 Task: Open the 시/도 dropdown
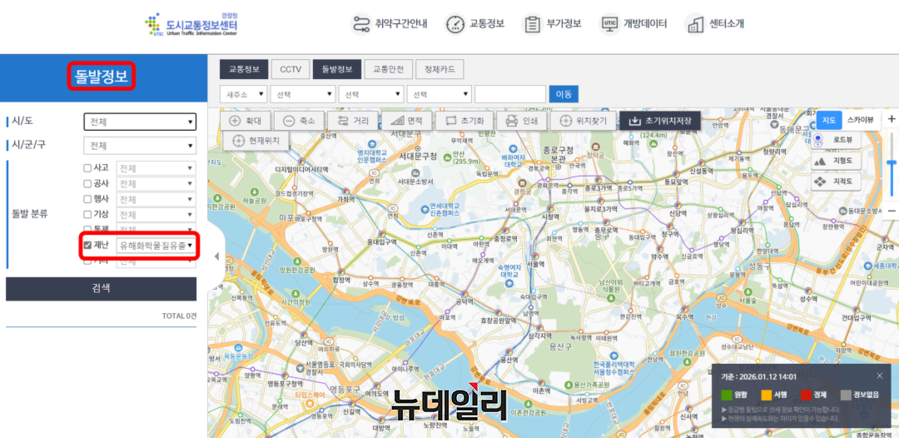coord(140,122)
